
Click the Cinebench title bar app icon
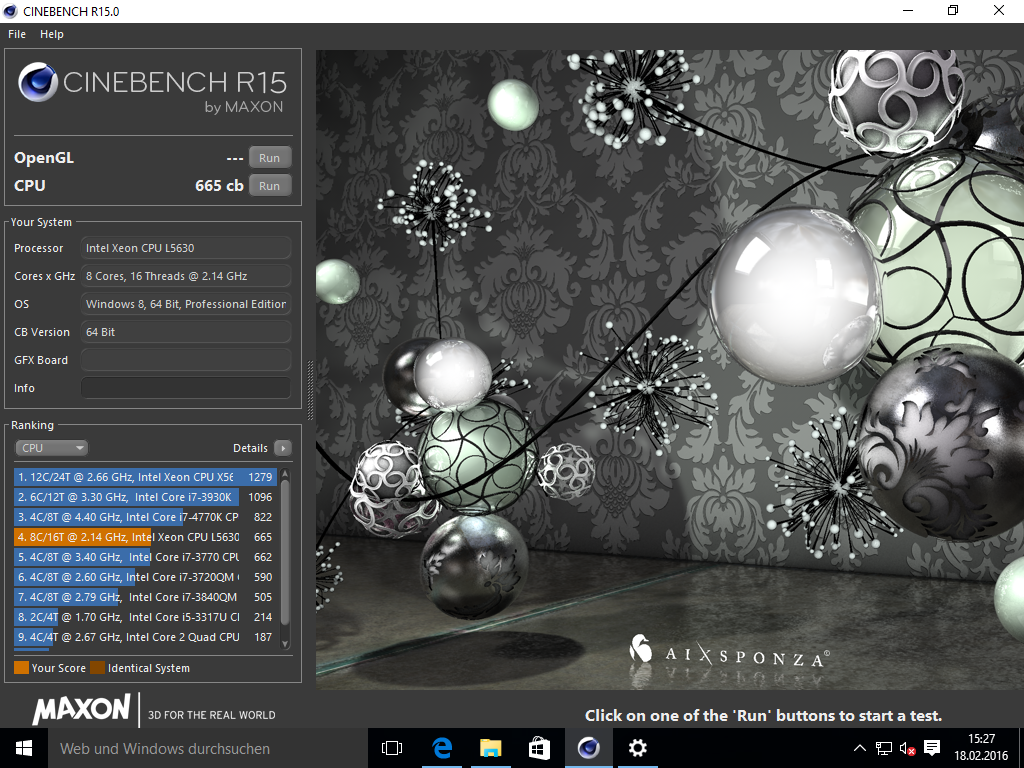pyautogui.click(x=10, y=11)
